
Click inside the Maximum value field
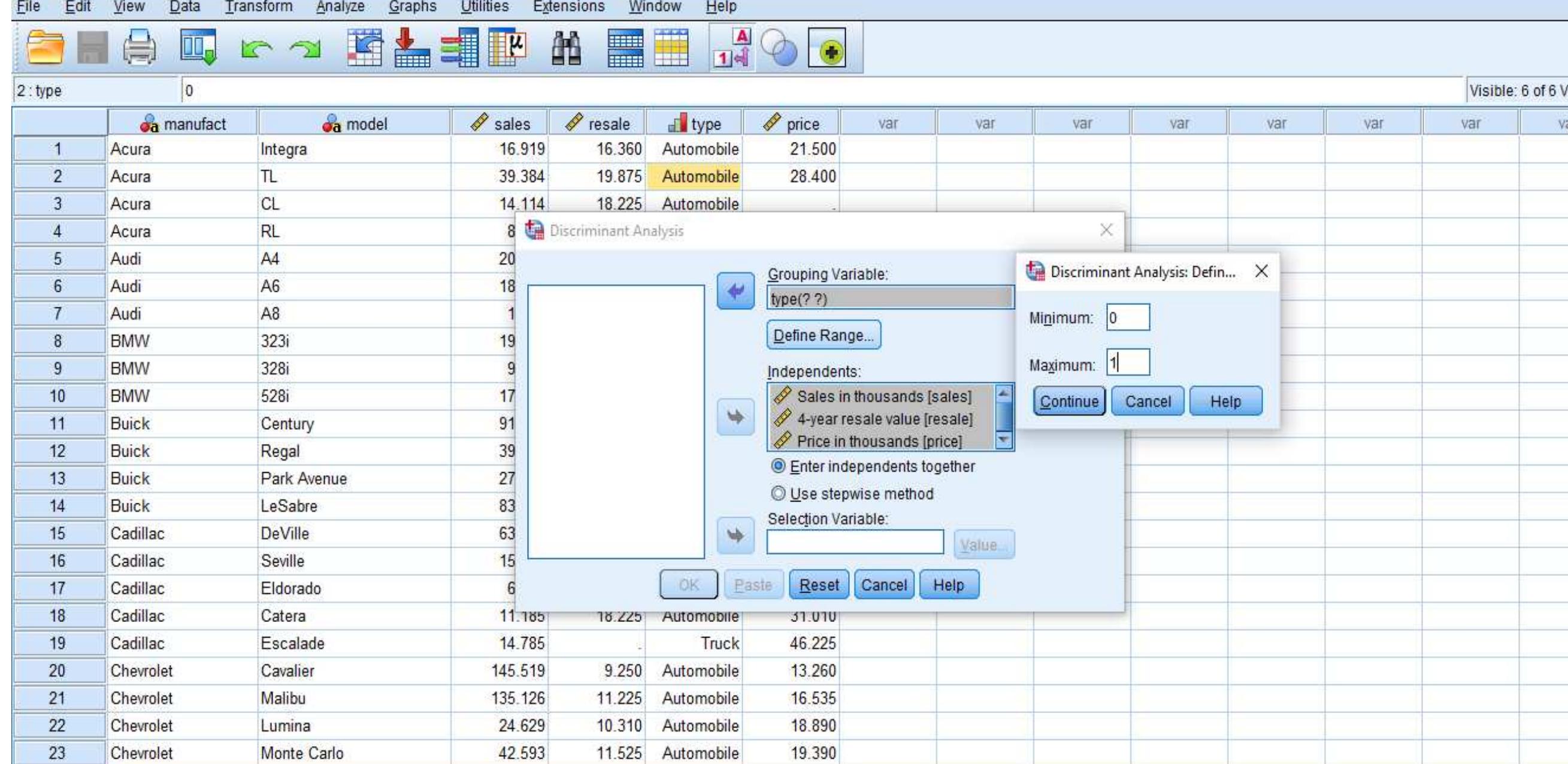pos(1128,362)
